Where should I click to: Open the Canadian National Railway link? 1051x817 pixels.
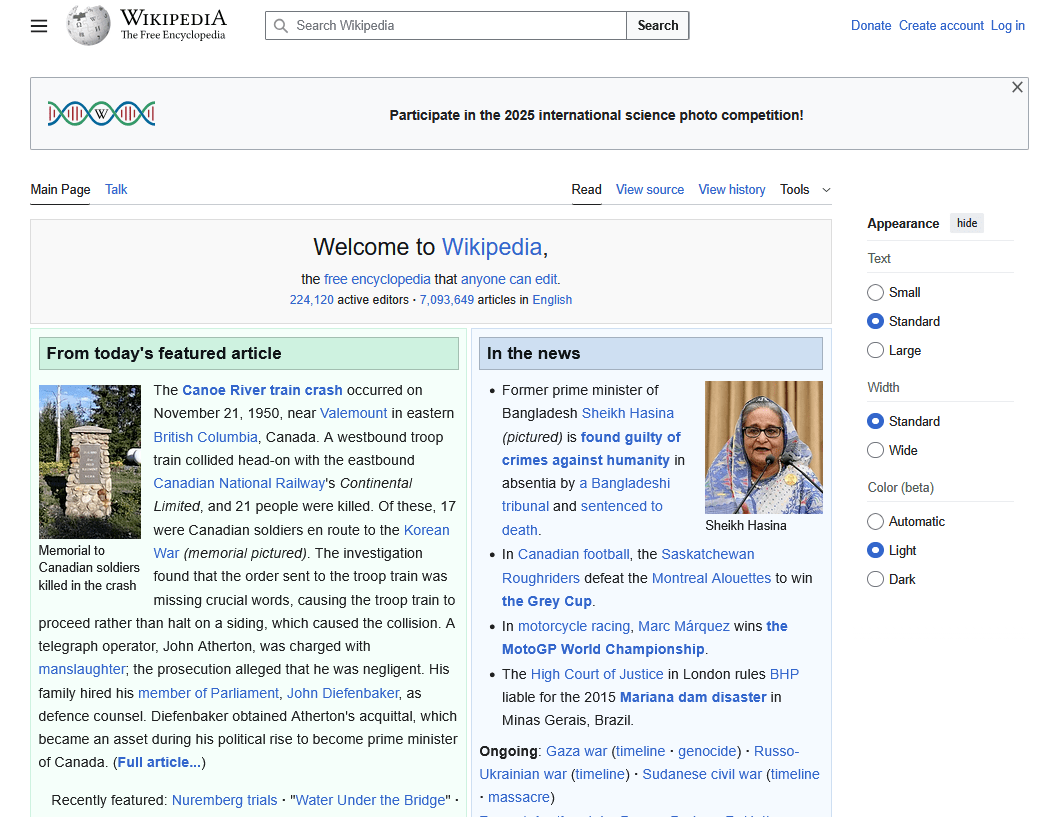[239, 483]
